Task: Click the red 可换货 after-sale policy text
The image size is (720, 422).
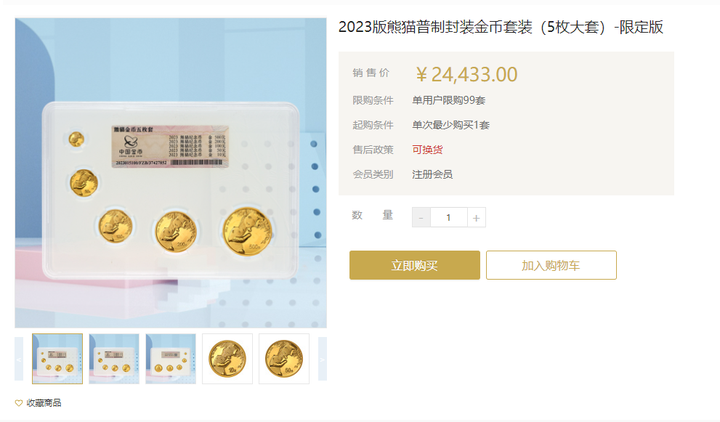Action: tap(427, 150)
